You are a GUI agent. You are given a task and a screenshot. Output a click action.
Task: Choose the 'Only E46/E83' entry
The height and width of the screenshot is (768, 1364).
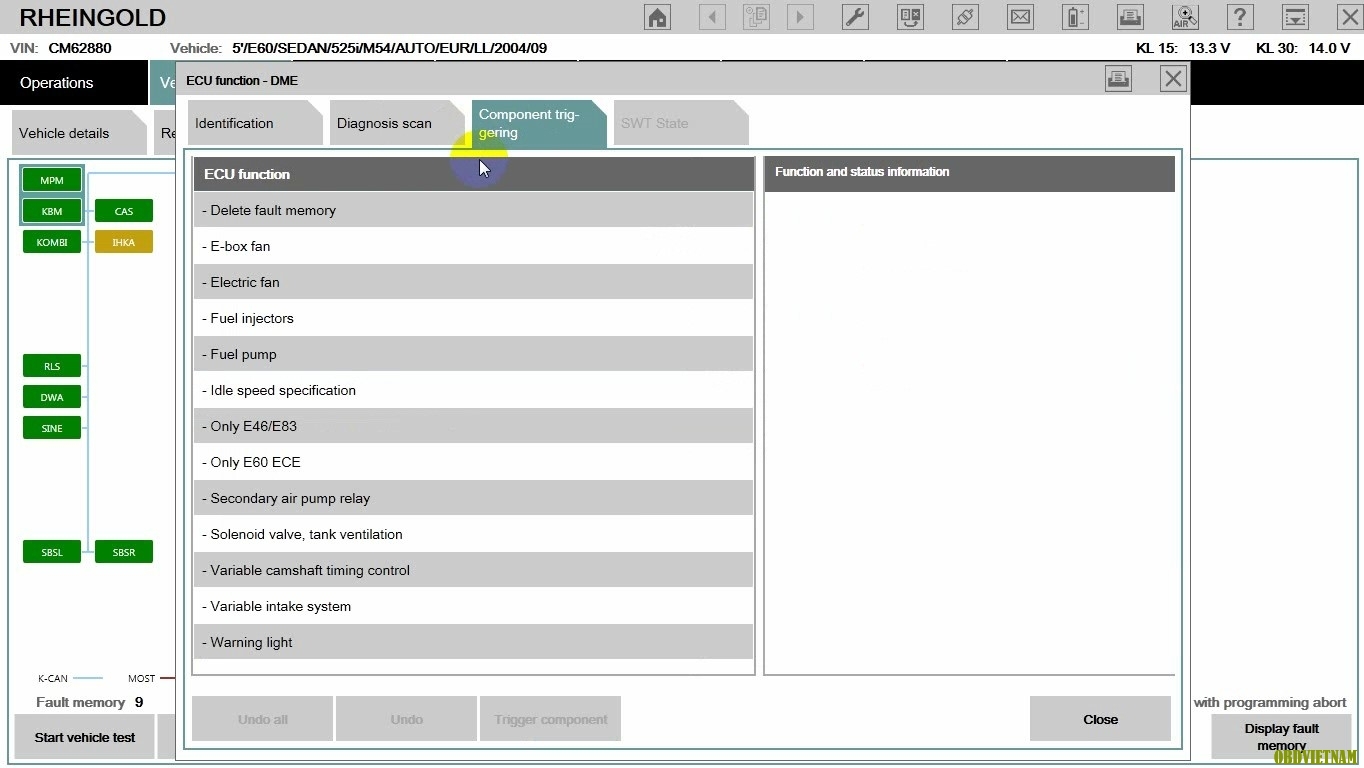coord(473,426)
